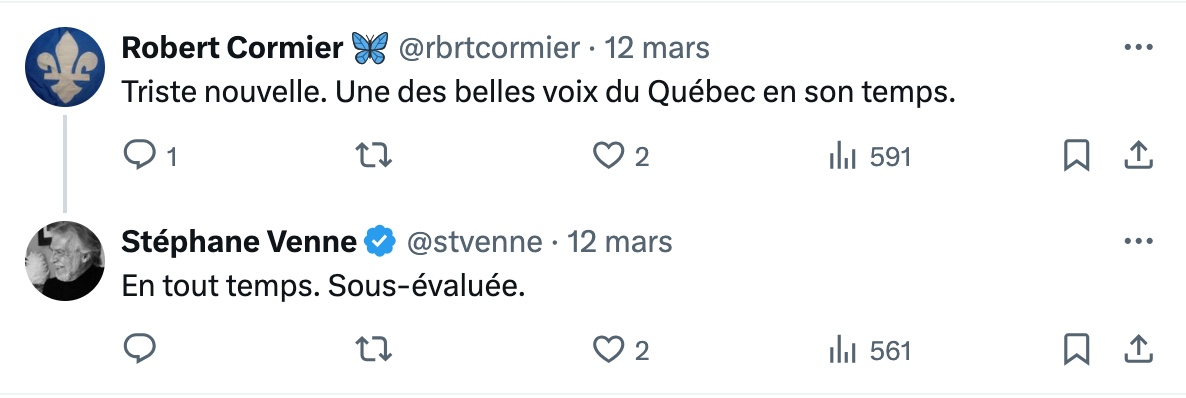
Task: Open Stéphane Venne's profile photo
Action: pyautogui.click(x=64, y=261)
